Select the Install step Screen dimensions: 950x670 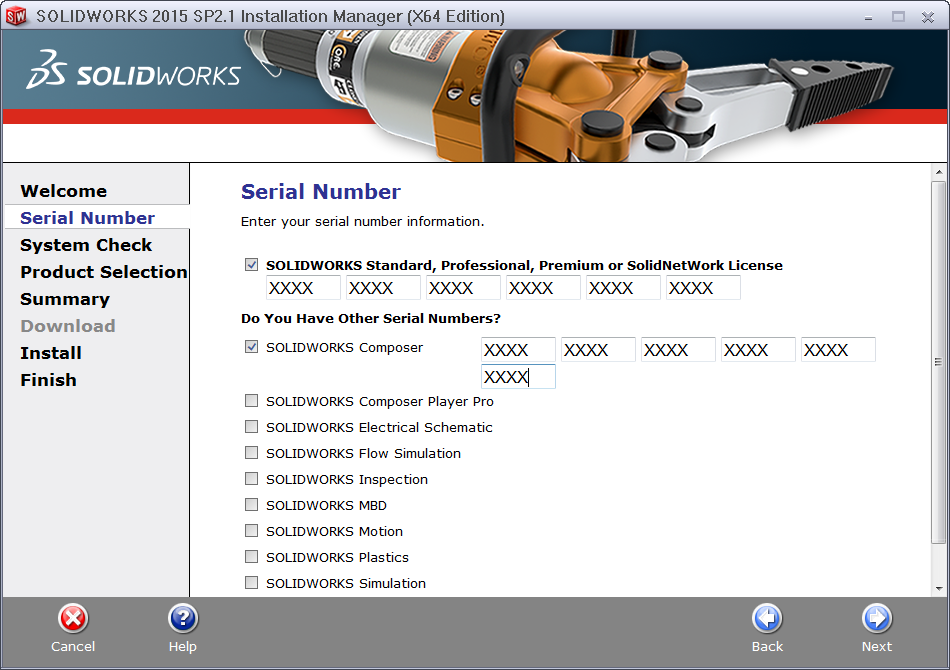[x=51, y=353]
